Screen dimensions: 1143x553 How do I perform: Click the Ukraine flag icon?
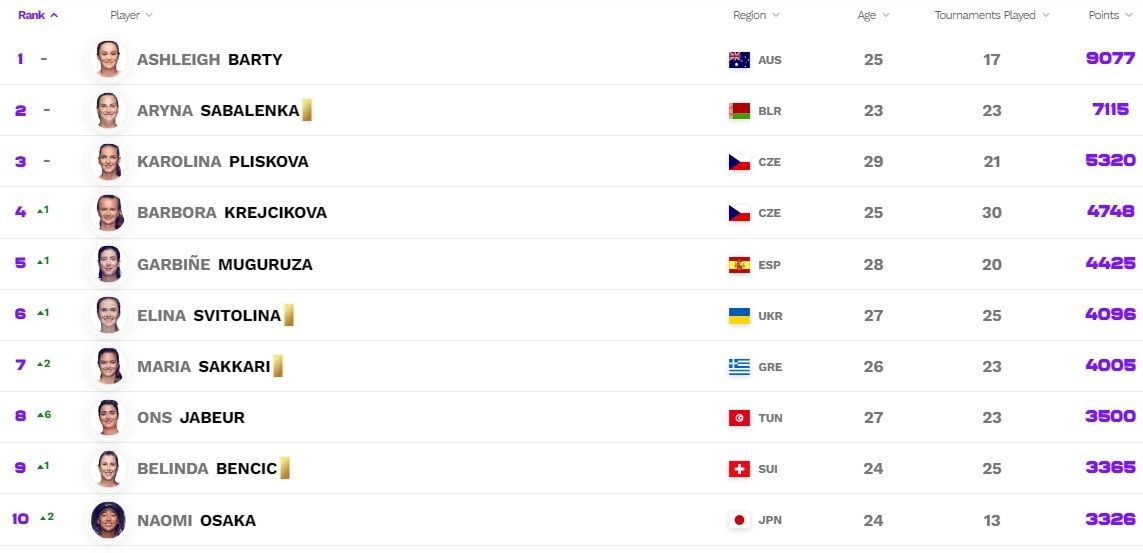(739, 316)
